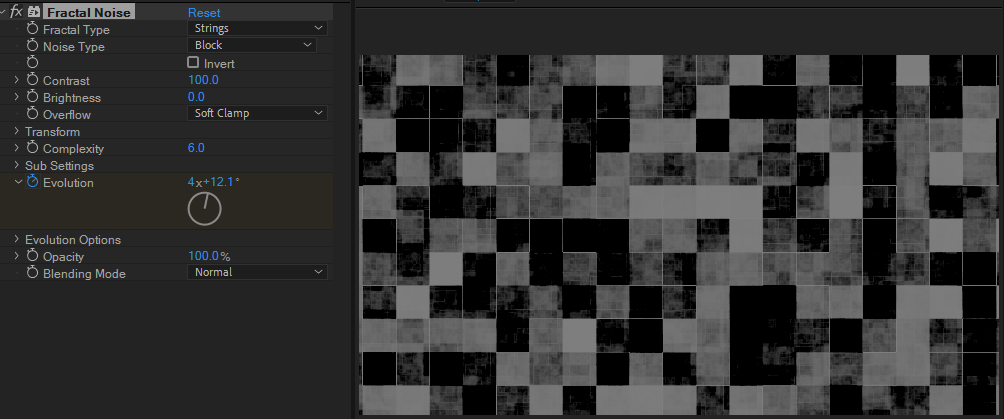Screen dimensions: 1004x419
Task: Click the Opacity value 100.0
Action: (x=204, y=256)
